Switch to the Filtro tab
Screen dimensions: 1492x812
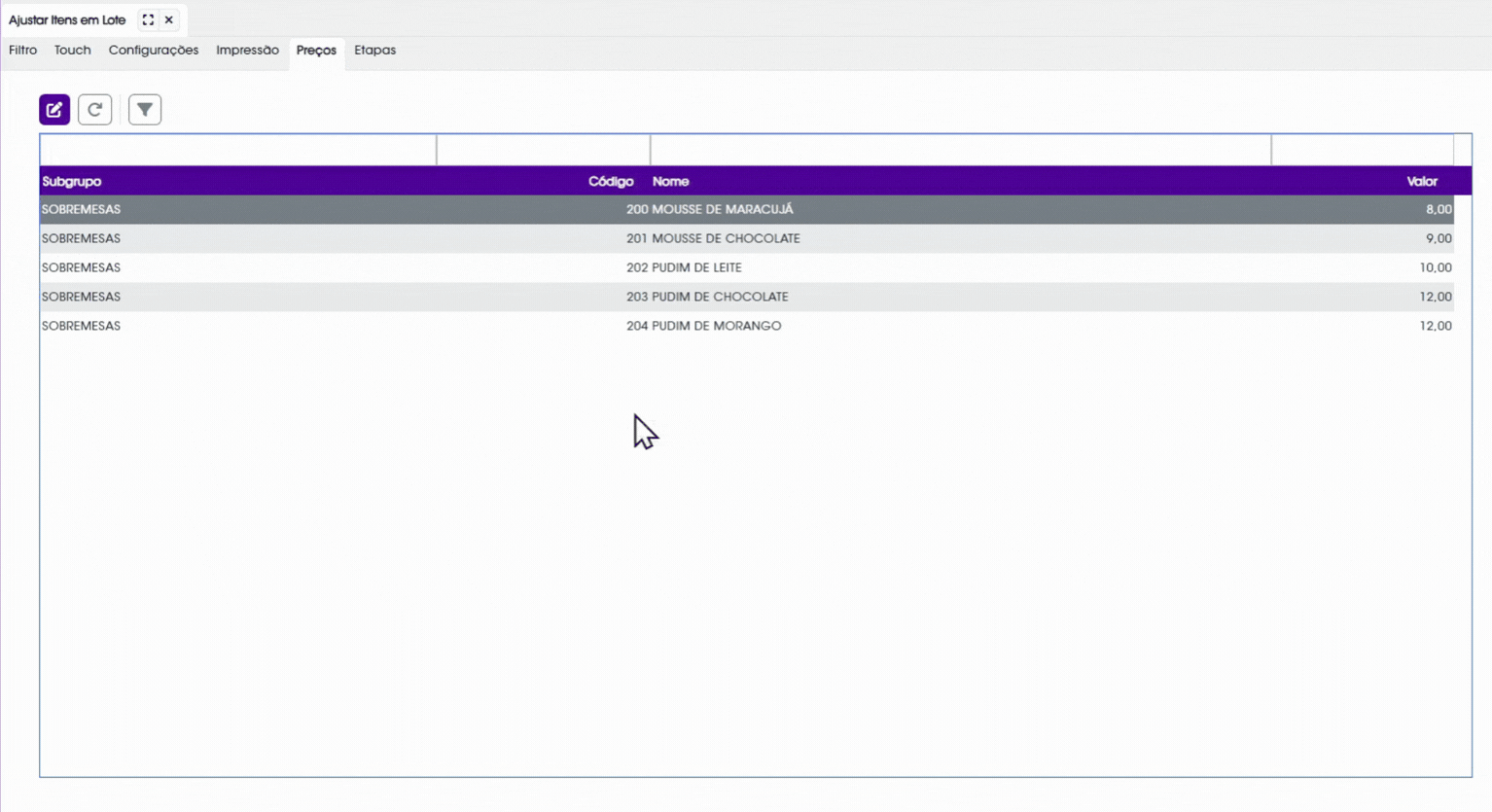click(x=23, y=51)
